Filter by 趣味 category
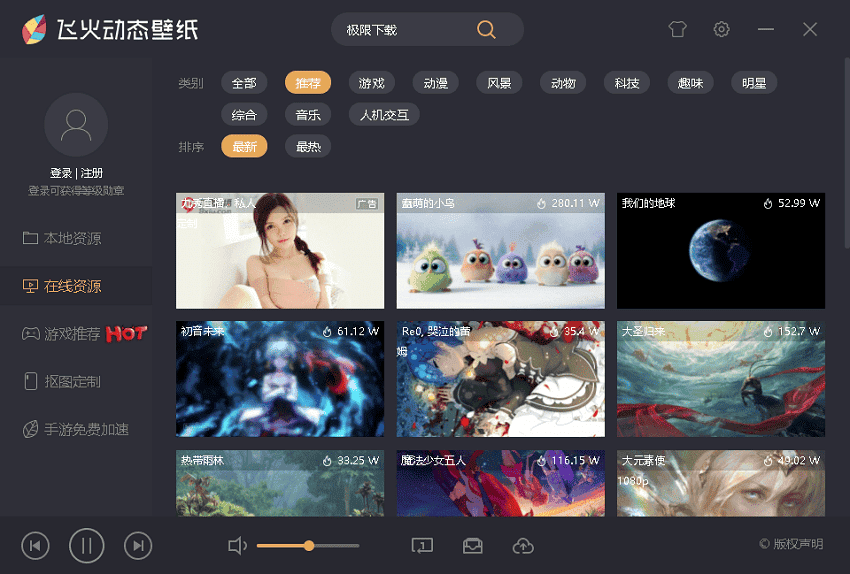This screenshot has width=850, height=574. (690, 83)
